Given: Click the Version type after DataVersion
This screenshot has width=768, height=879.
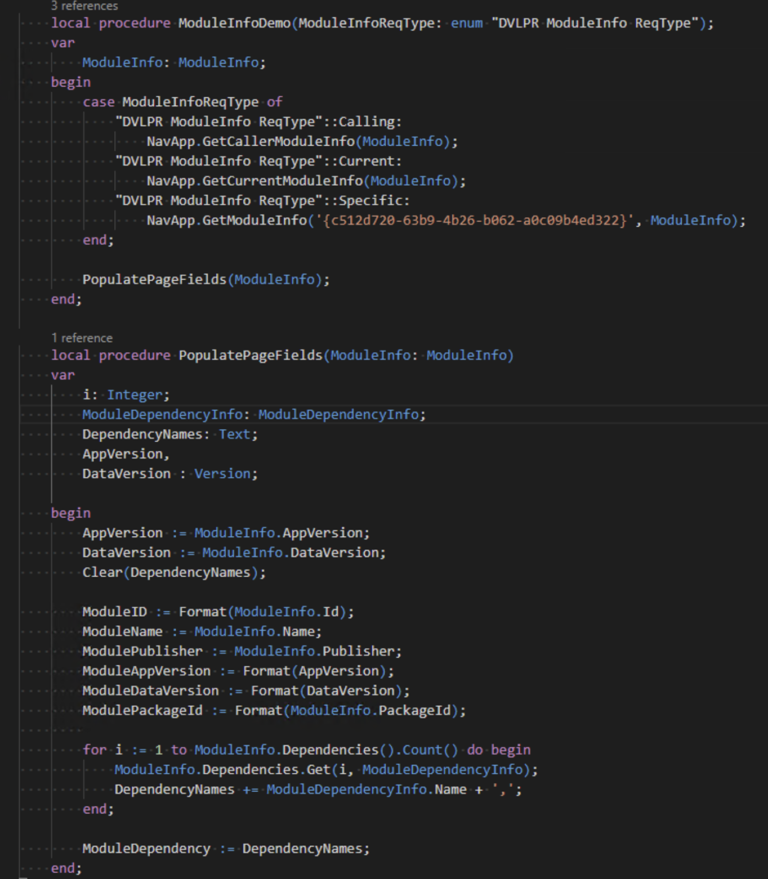Looking at the screenshot, I should coord(225,473).
